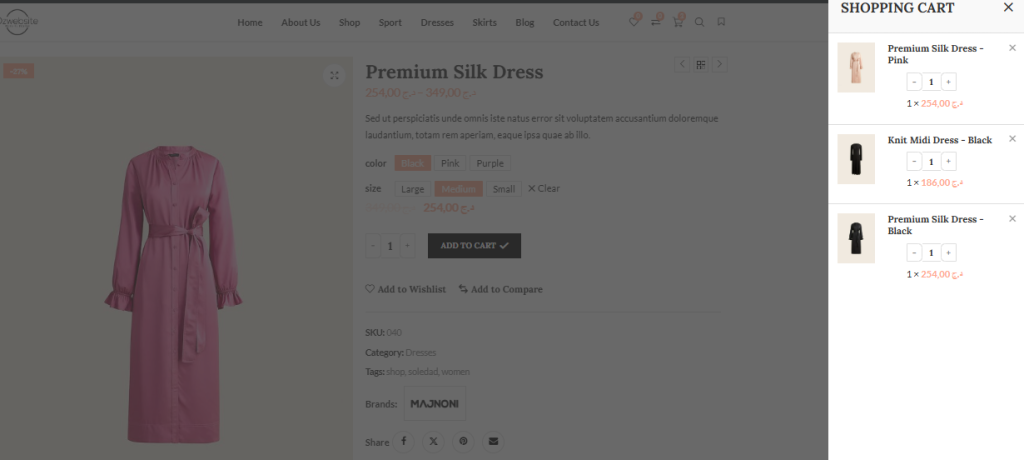Choose the Large size option
This screenshot has width=1024, height=460.
pyautogui.click(x=412, y=189)
